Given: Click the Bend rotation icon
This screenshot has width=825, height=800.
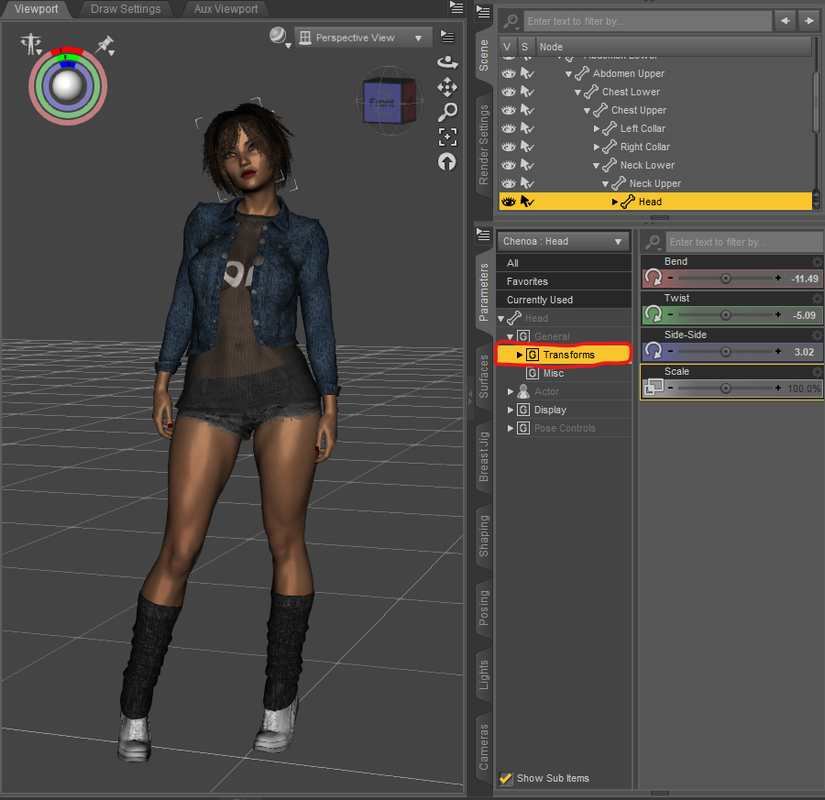Looking at the screenshot, I should pos(653,277).
